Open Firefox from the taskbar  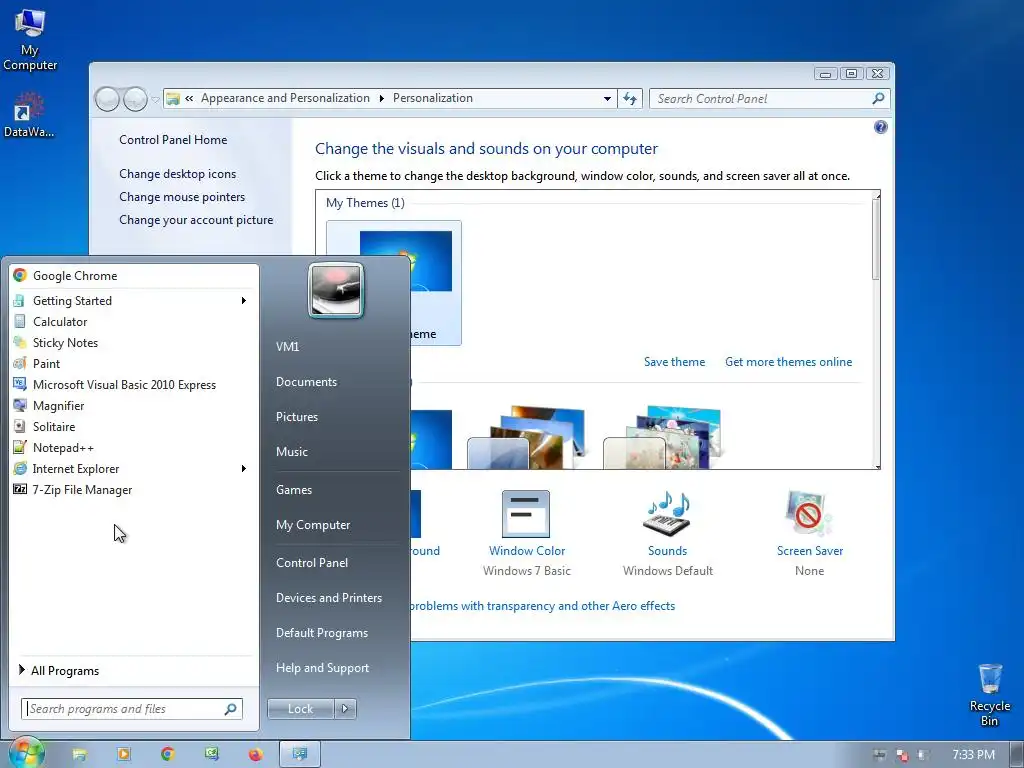pyautogui.click(x=255, y=754)
